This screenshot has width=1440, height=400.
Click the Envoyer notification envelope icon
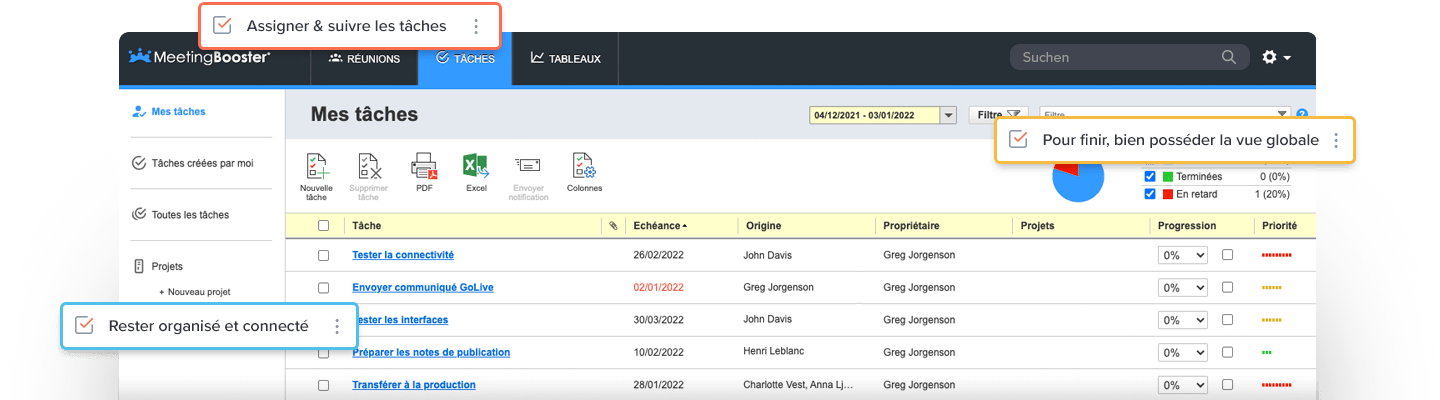[528, 166]
